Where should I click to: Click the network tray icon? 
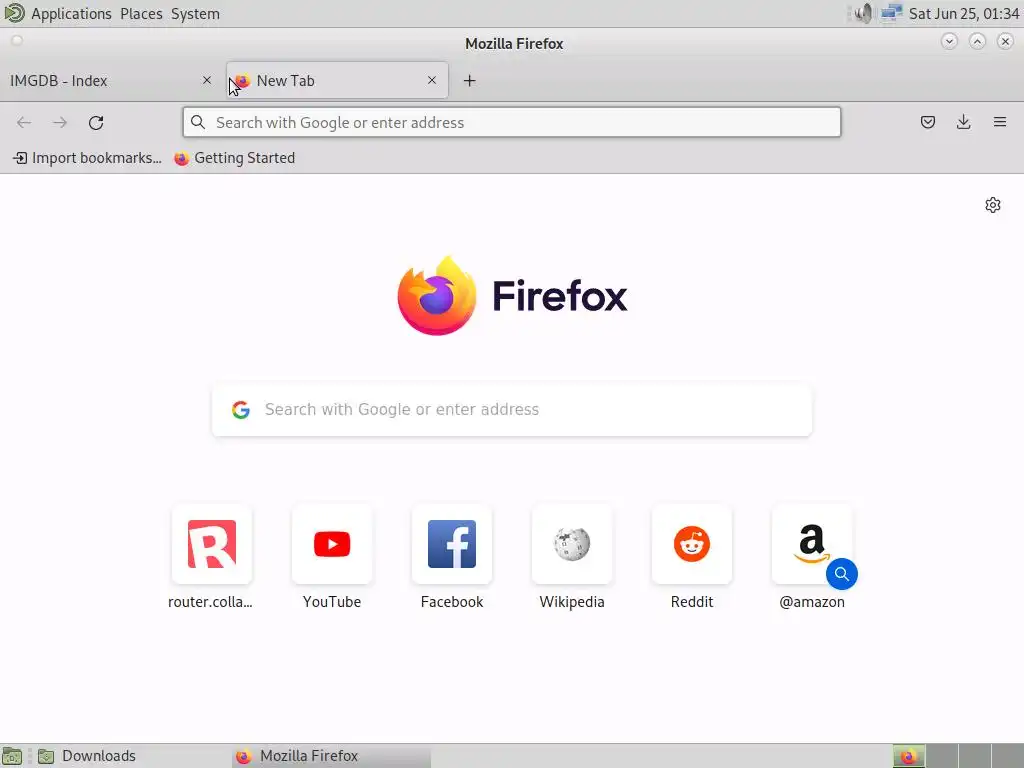coord(891,13)
